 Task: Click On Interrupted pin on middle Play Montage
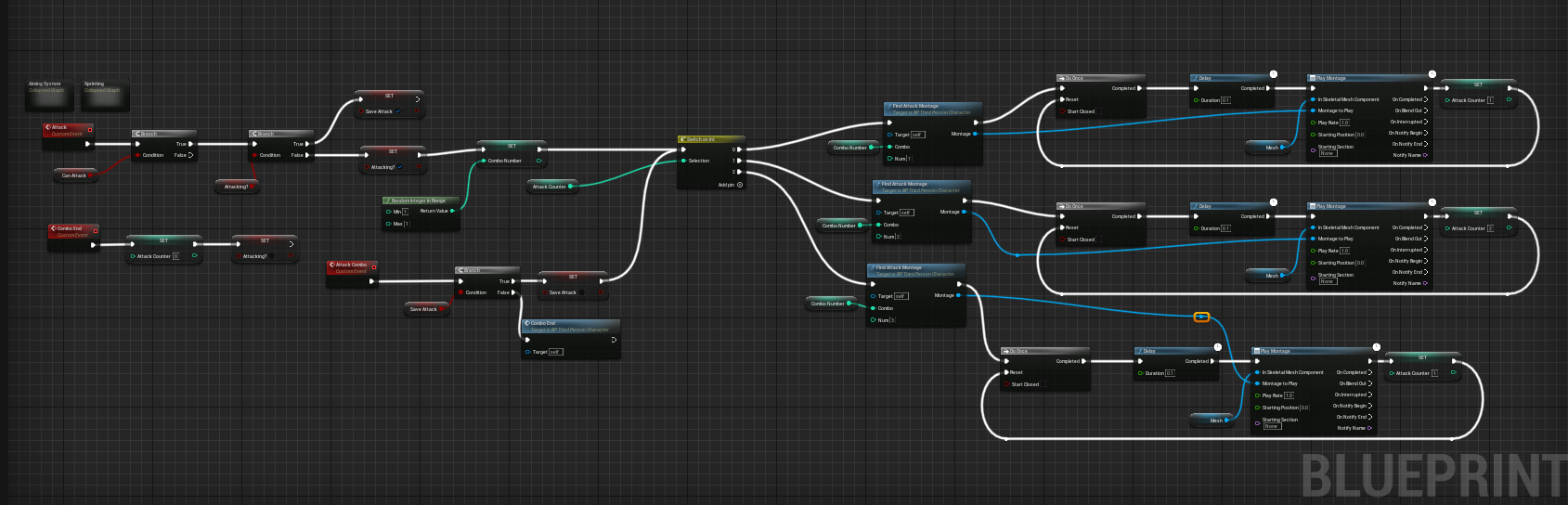coord(1425,250)
